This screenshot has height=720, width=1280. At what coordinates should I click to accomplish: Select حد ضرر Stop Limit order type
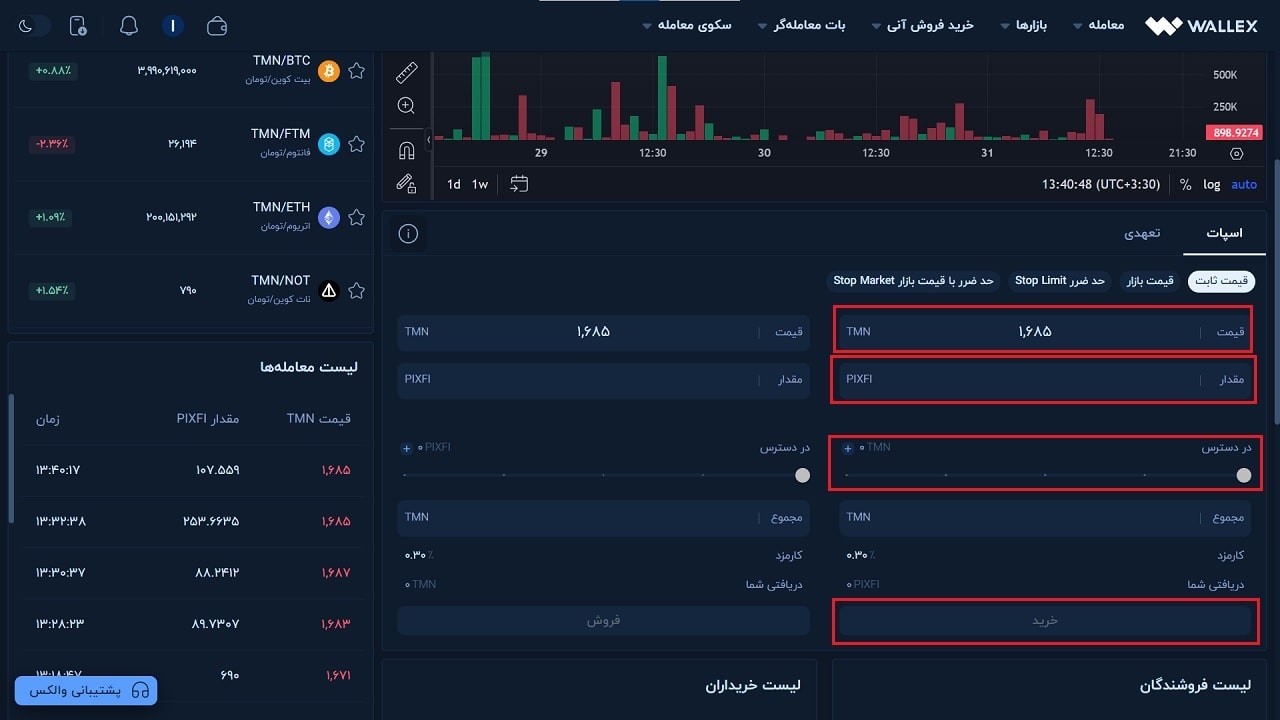tap(1060, 281)
